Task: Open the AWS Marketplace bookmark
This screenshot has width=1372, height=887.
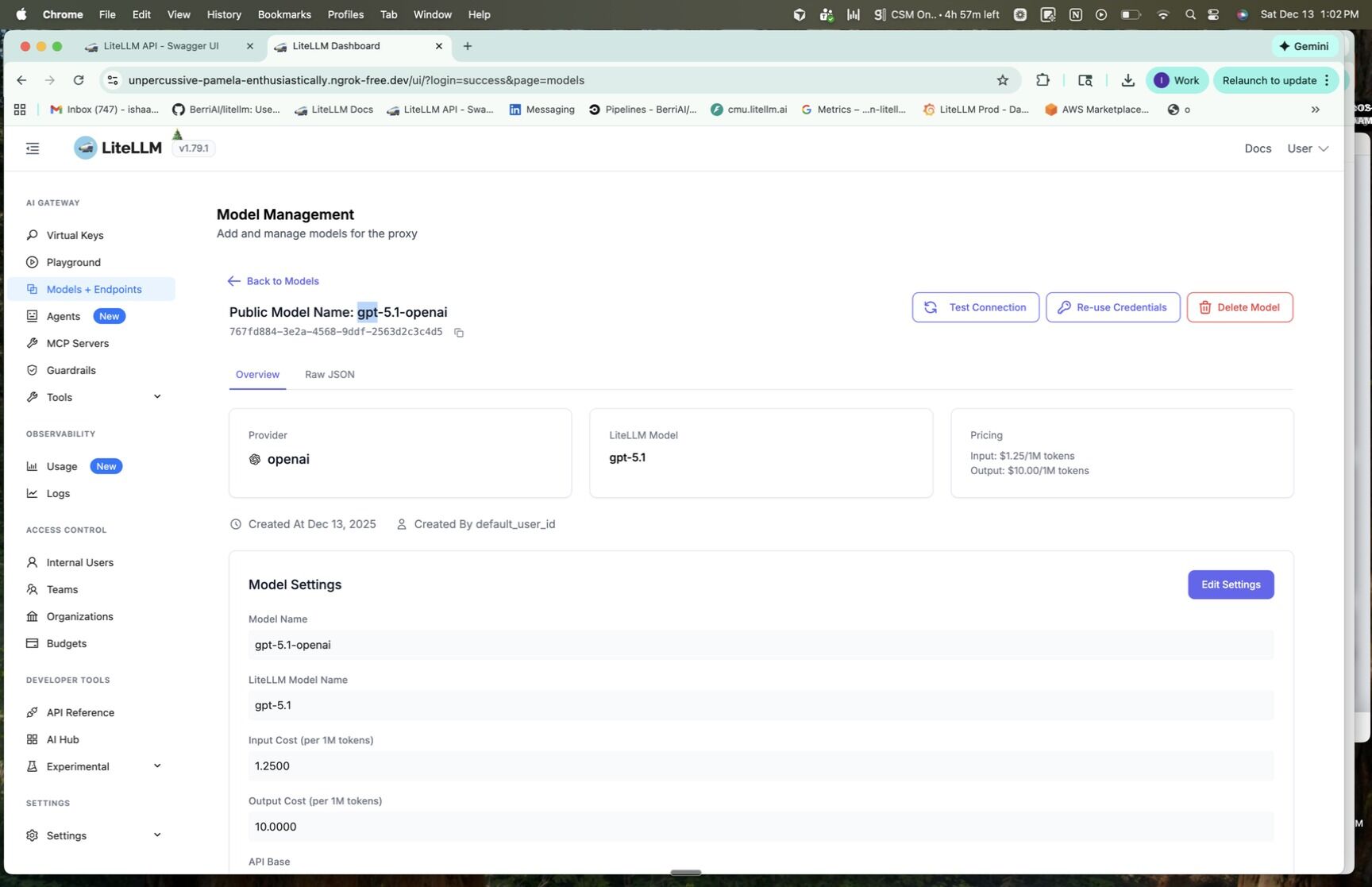Action: 1096,110
